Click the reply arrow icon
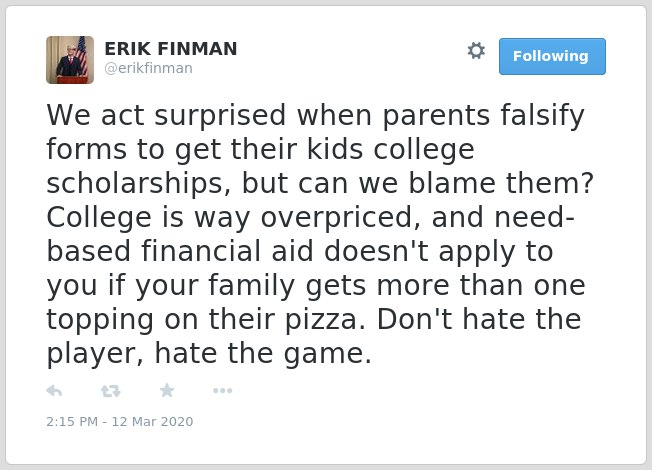The height and width of the screenshot is (470, 652). (x=54, y=391)
